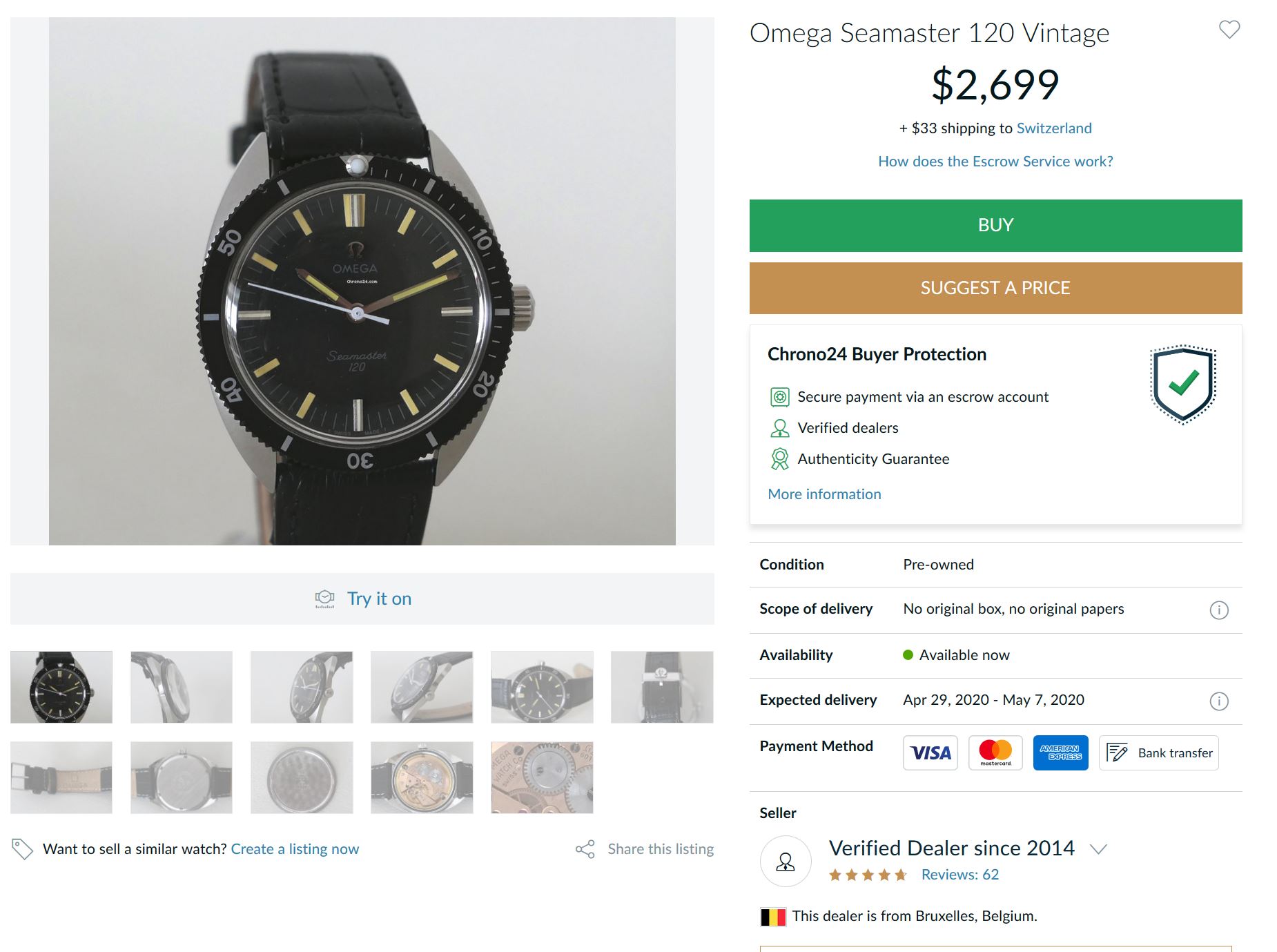Open More information on Buyer Protection

coord(824,494)
